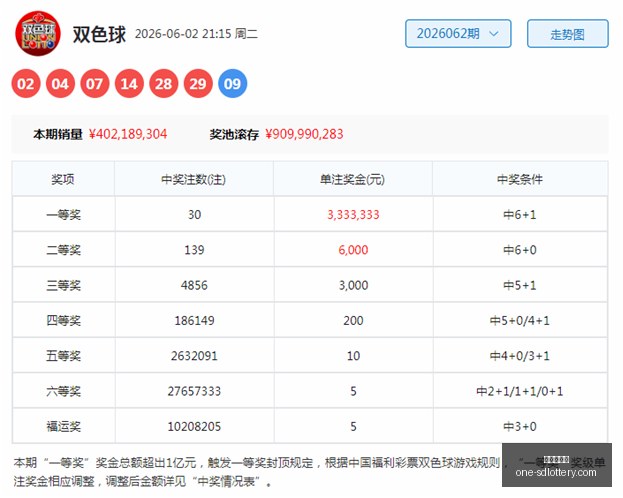Click fifth prize amount 10
This screenshot has width=623, height=498.
[353, 356]
